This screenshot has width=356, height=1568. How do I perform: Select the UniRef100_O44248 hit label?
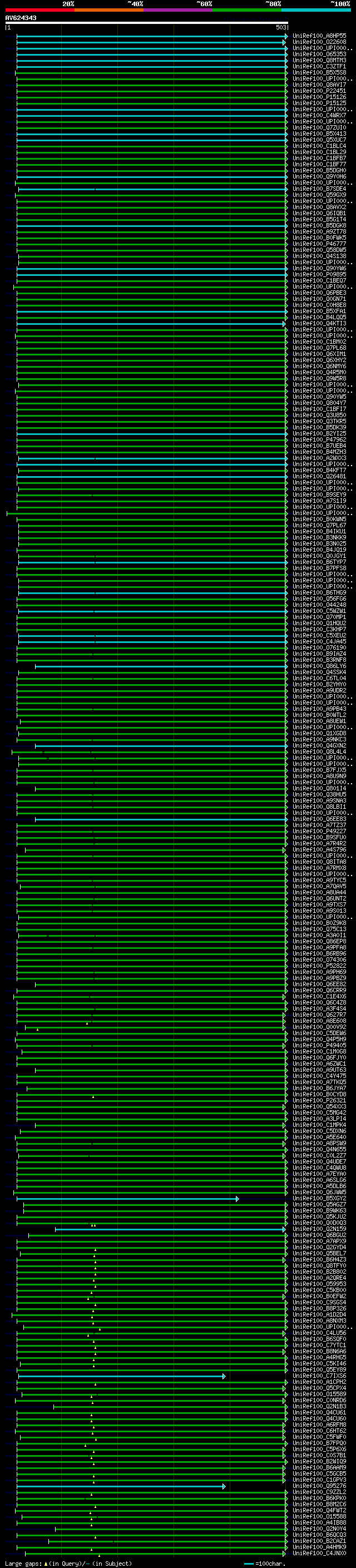coord(319,605)
